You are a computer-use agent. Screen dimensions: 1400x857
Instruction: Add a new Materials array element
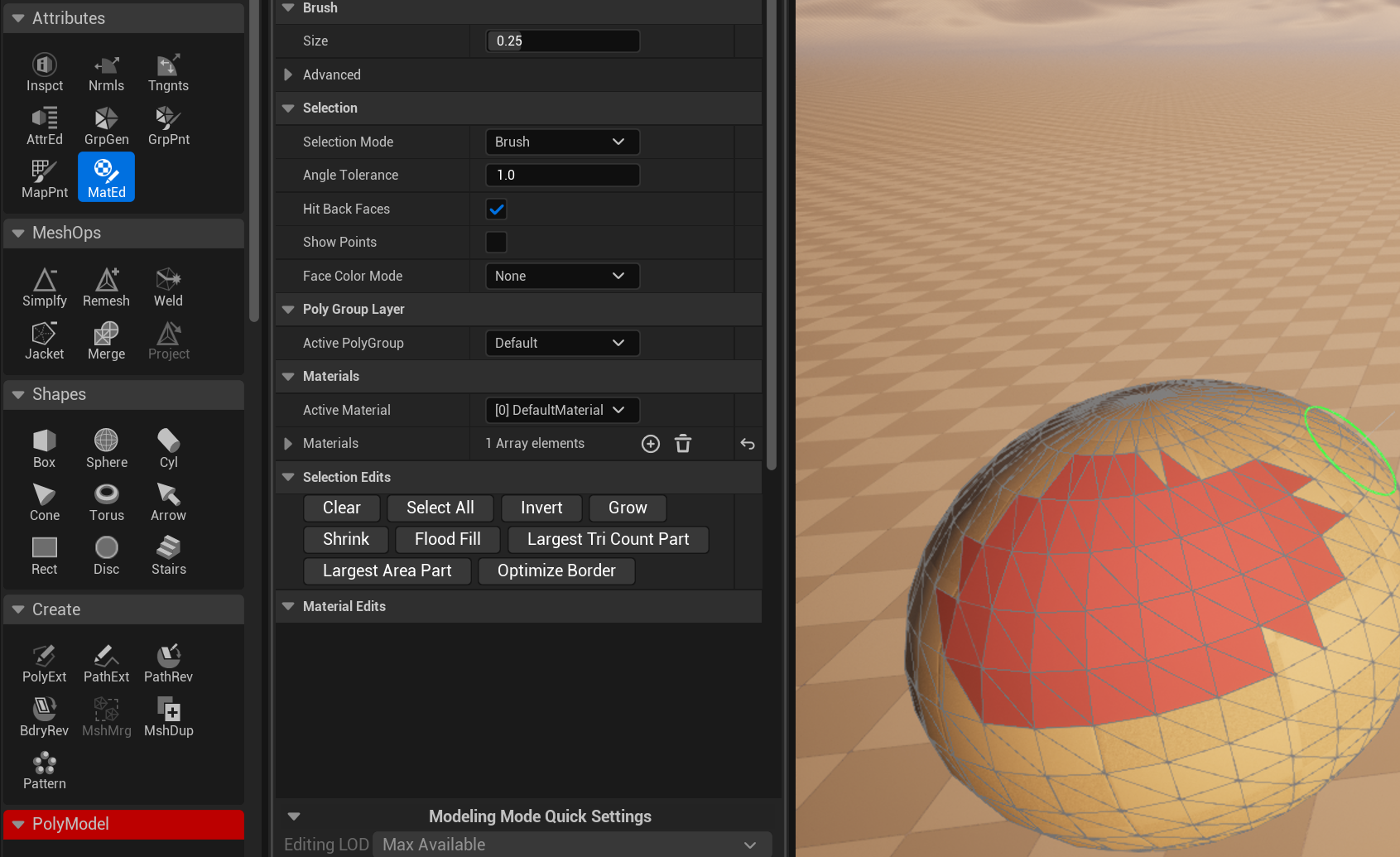tap(651, 444)
